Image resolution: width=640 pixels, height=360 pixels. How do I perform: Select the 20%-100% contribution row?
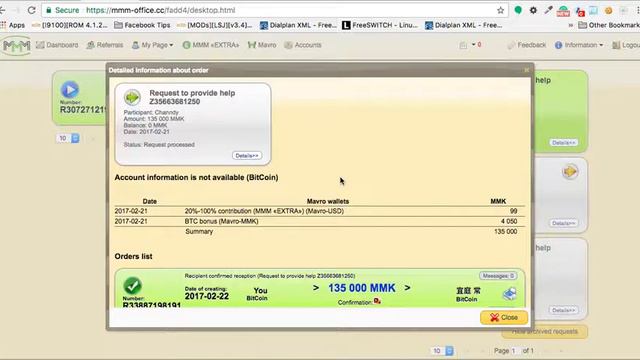pyautogui.click(x=320, y=211)
